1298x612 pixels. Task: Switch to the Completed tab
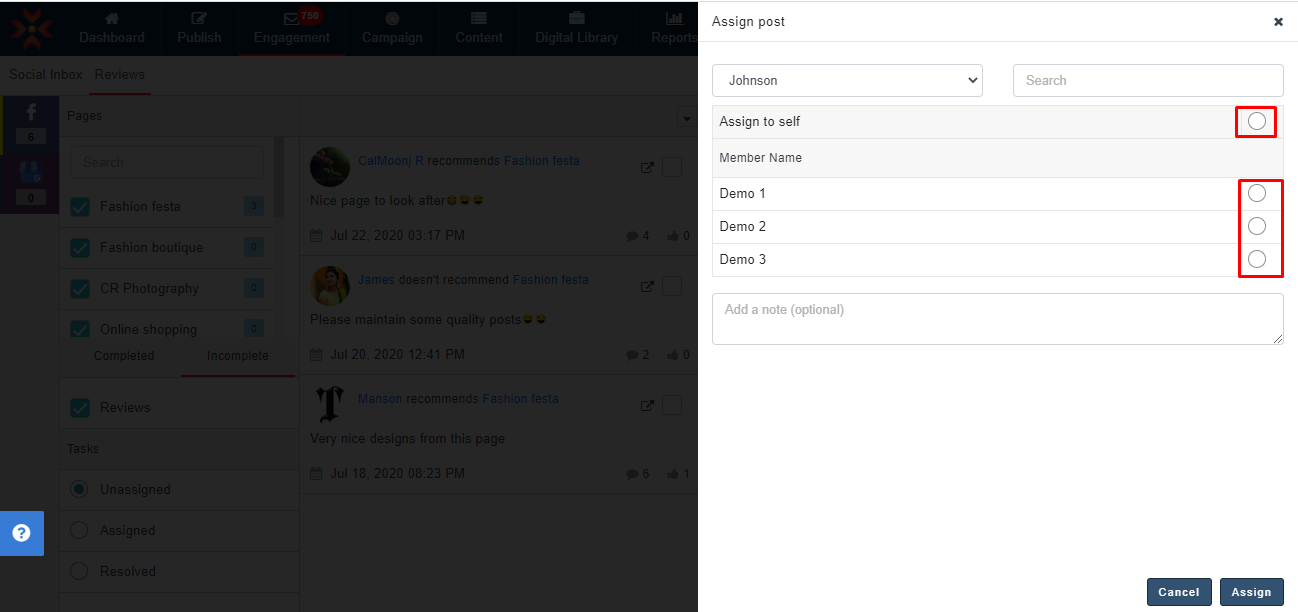(124, 356)
